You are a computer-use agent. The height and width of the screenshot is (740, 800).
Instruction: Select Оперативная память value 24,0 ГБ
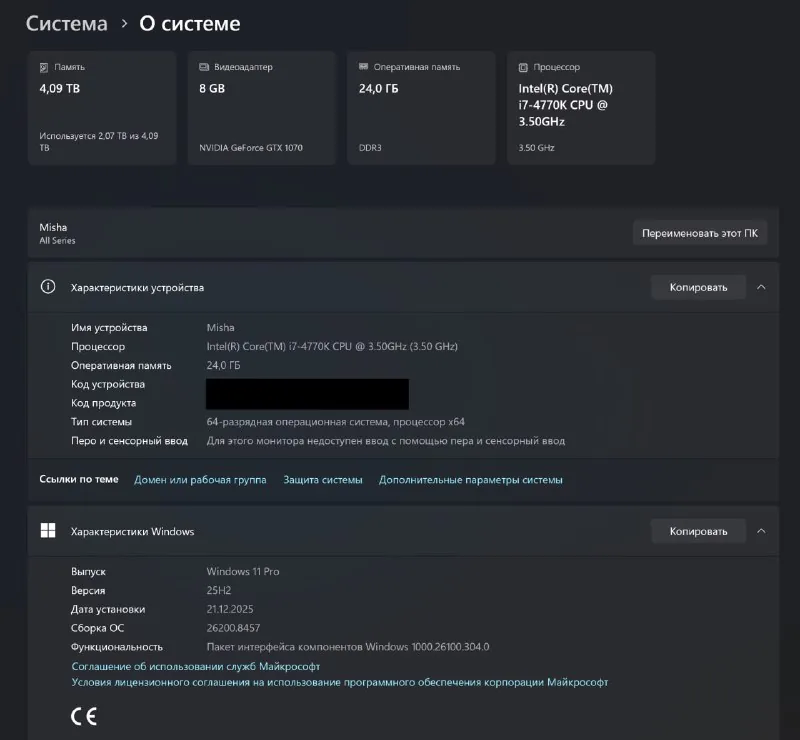(x=223, y=365)
